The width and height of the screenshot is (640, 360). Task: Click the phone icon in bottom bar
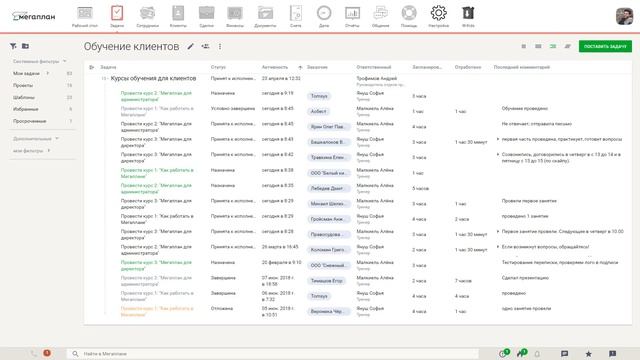33,353
